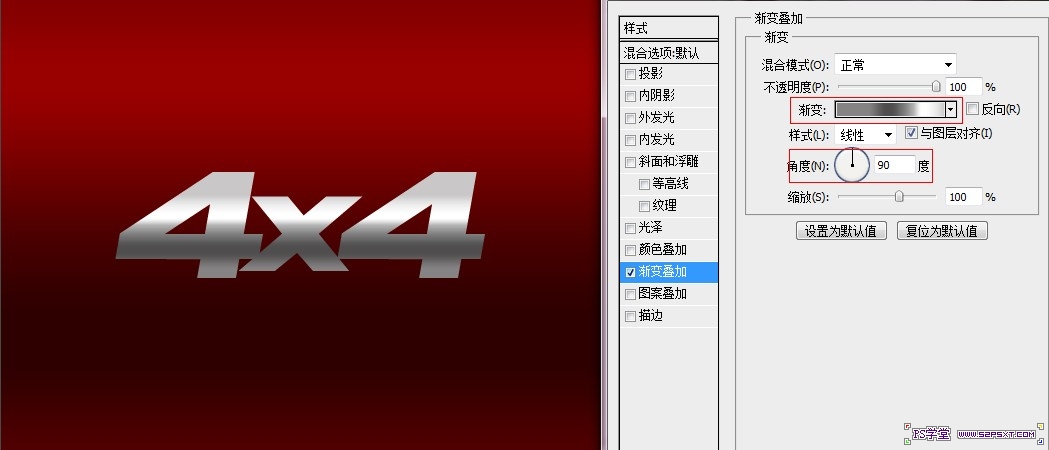The image size is (1049, 450).
Task: Open 斜面和浮雕 settings row label
Action: click(669, 162)
